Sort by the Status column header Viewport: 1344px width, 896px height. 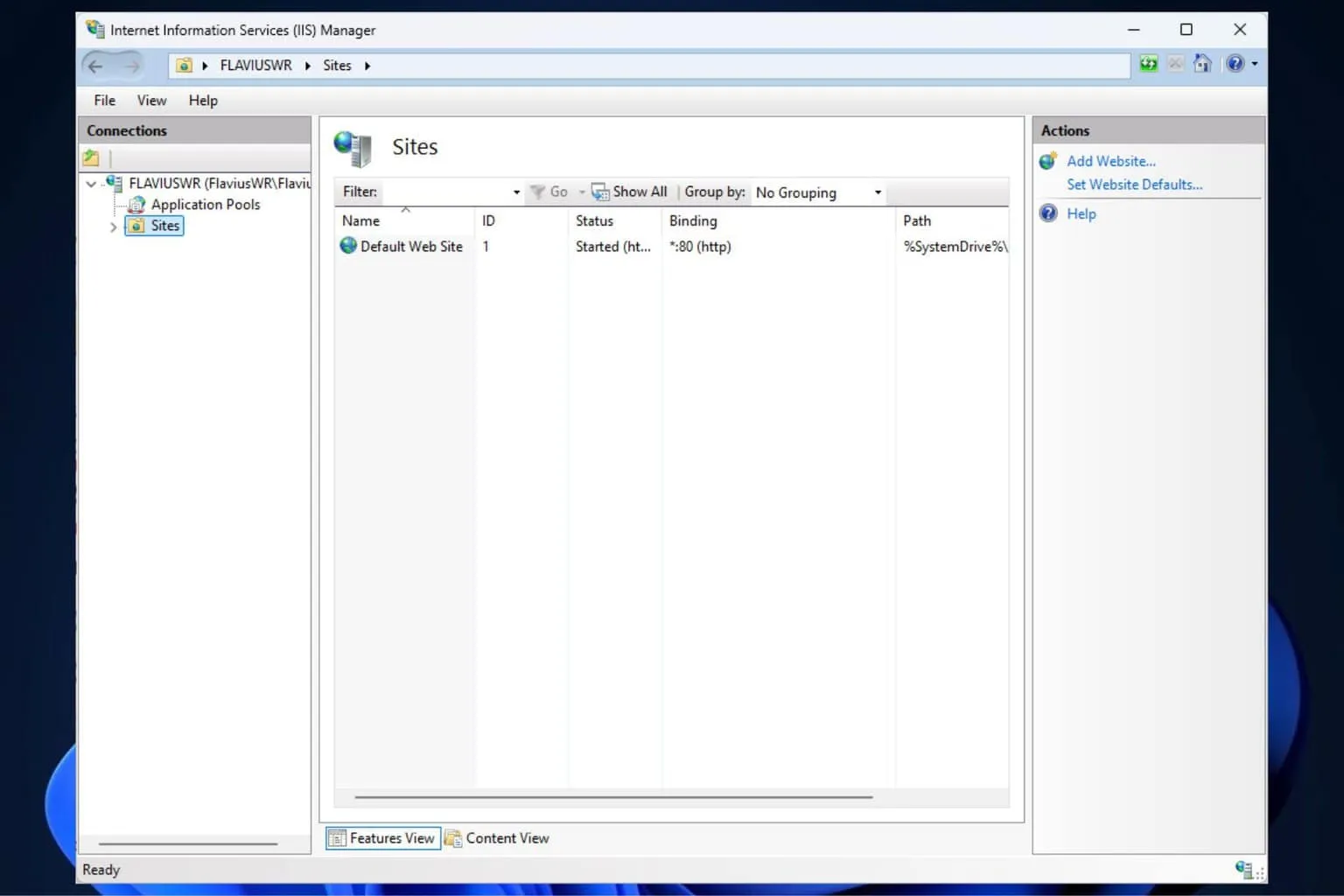(x=594, y=221)
